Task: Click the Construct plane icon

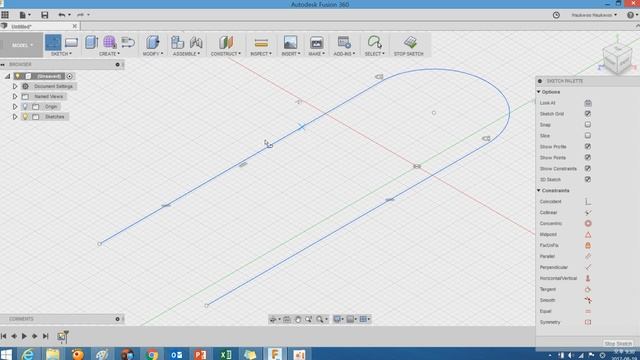Action: (226, 42)
